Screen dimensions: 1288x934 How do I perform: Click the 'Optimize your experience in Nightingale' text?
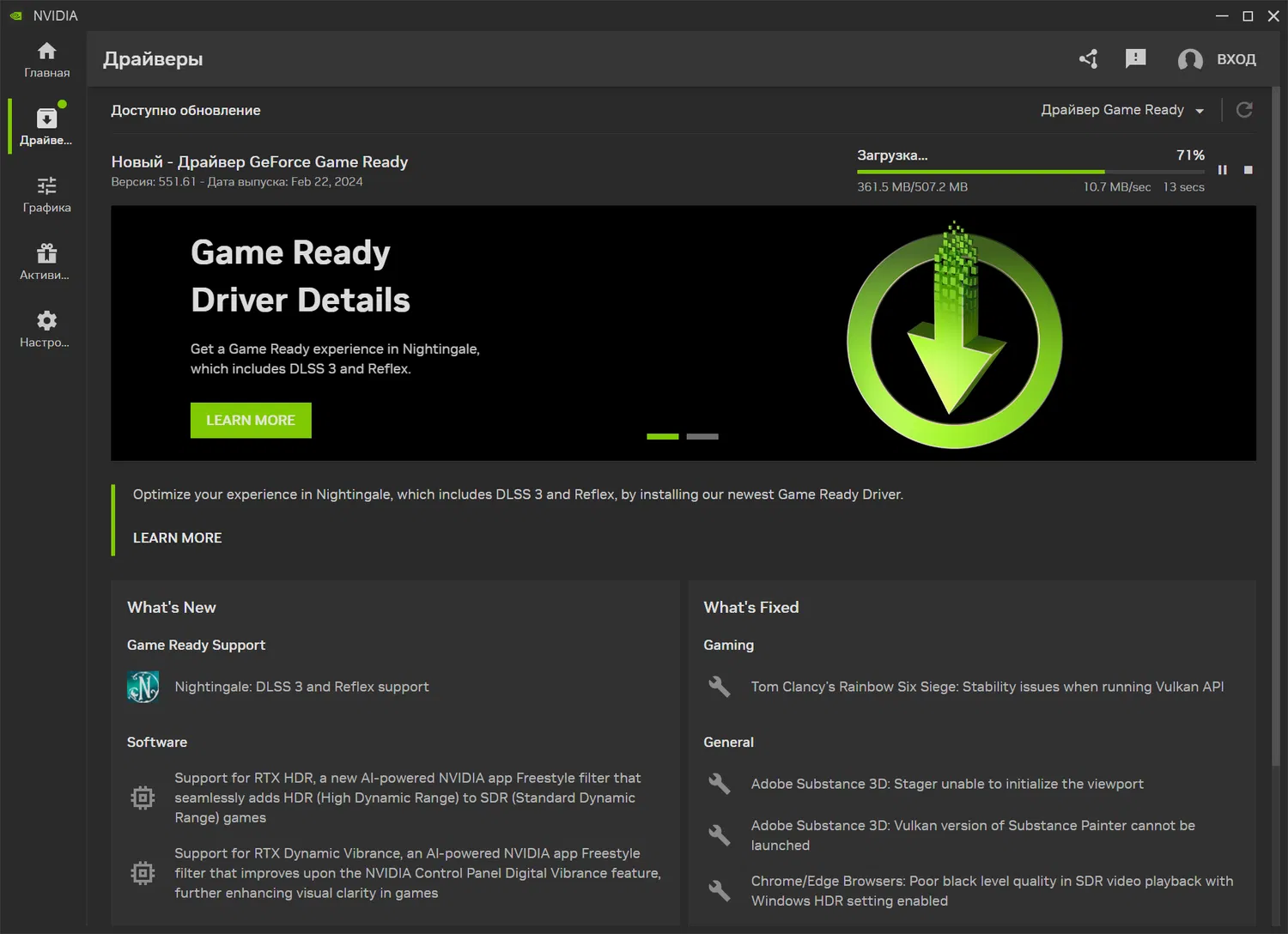pyautogui.click(x=518, y=494)
